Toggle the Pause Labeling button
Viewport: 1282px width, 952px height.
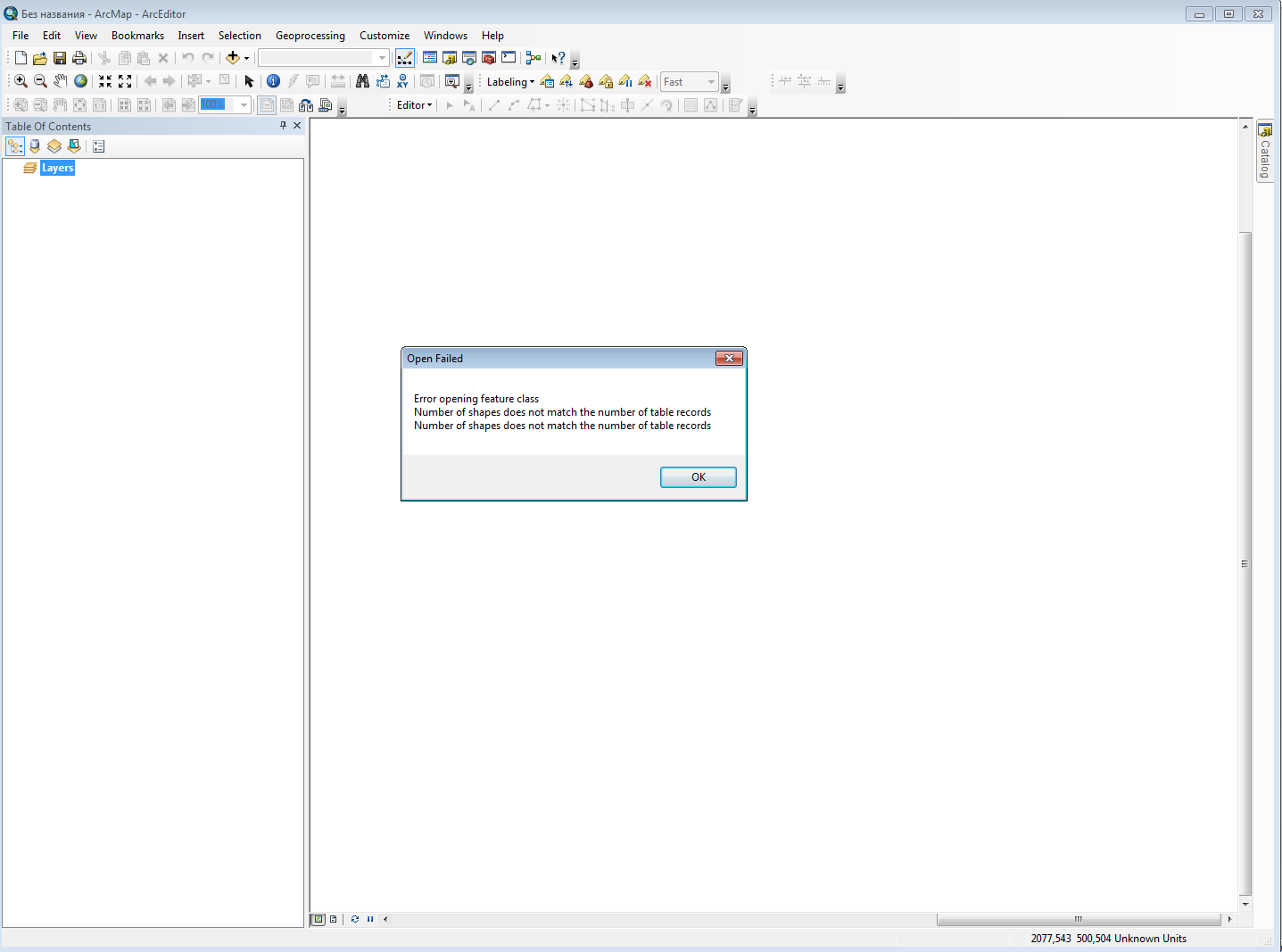(625, 81)
